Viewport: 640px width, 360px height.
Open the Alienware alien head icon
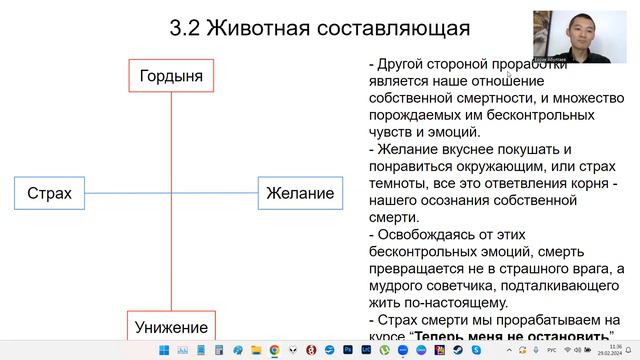click(x=293, y=350)
